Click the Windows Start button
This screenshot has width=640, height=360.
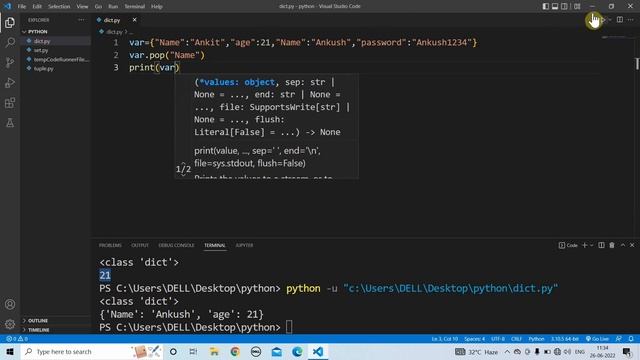coord(9,351)
